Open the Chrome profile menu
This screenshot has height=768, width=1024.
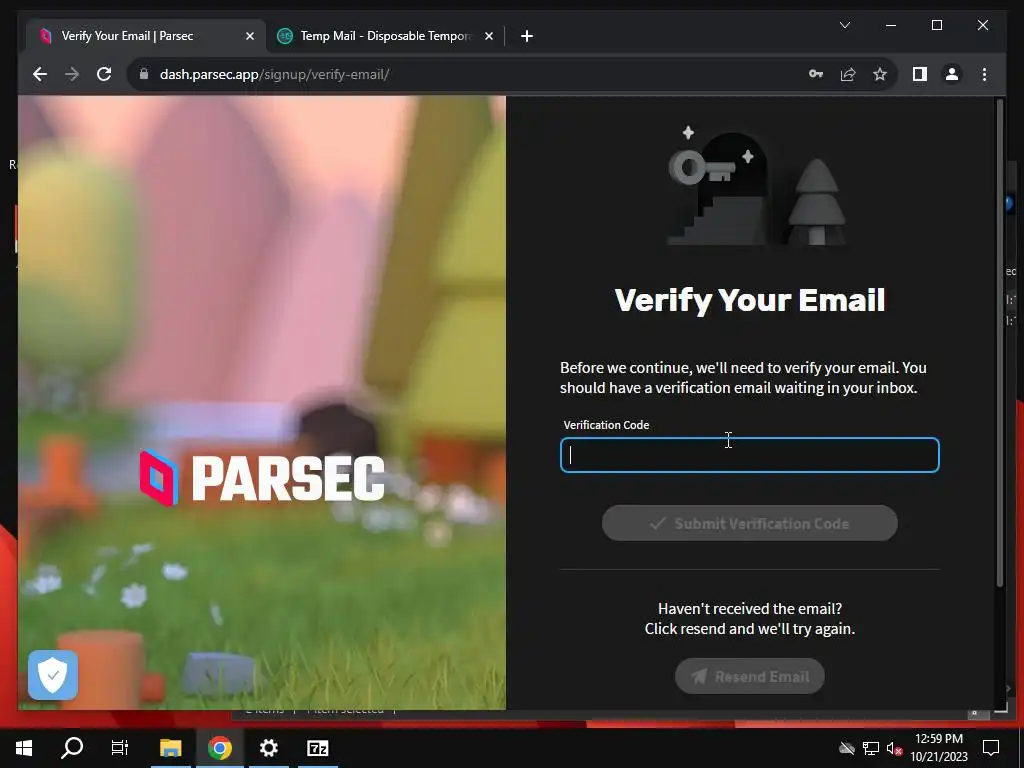[x=952, y=74]
